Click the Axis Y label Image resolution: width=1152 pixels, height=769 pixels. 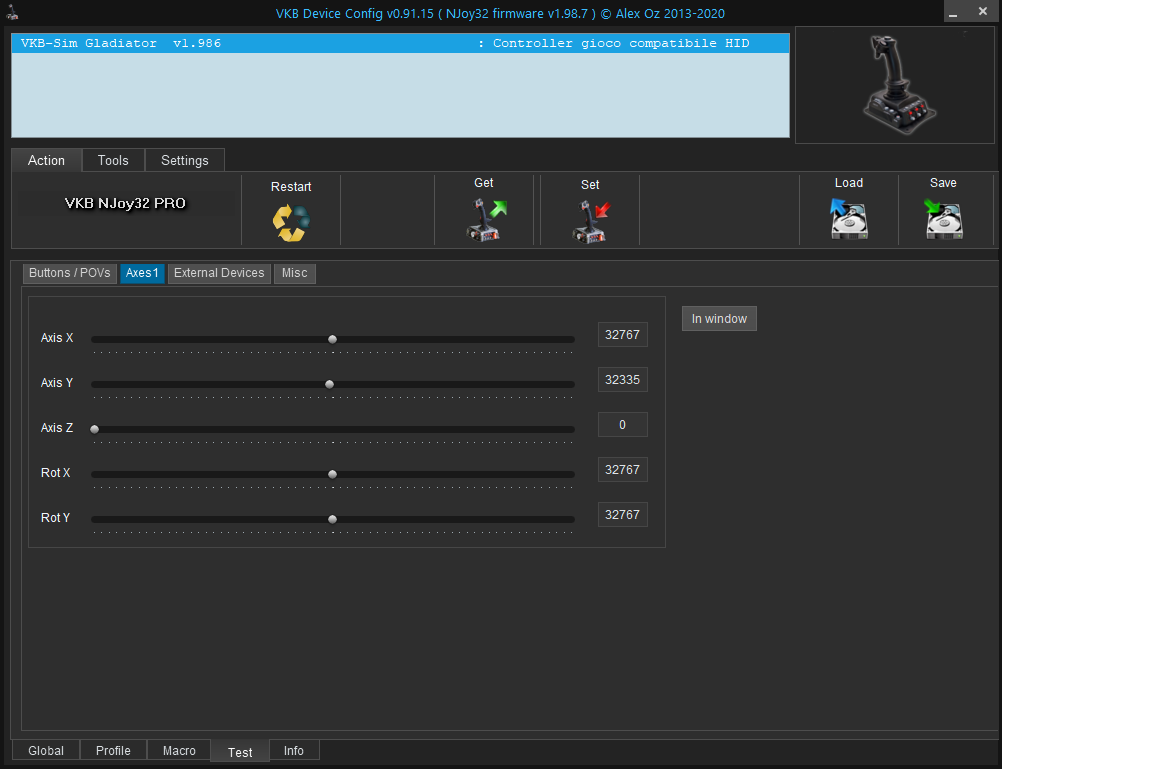57,383
